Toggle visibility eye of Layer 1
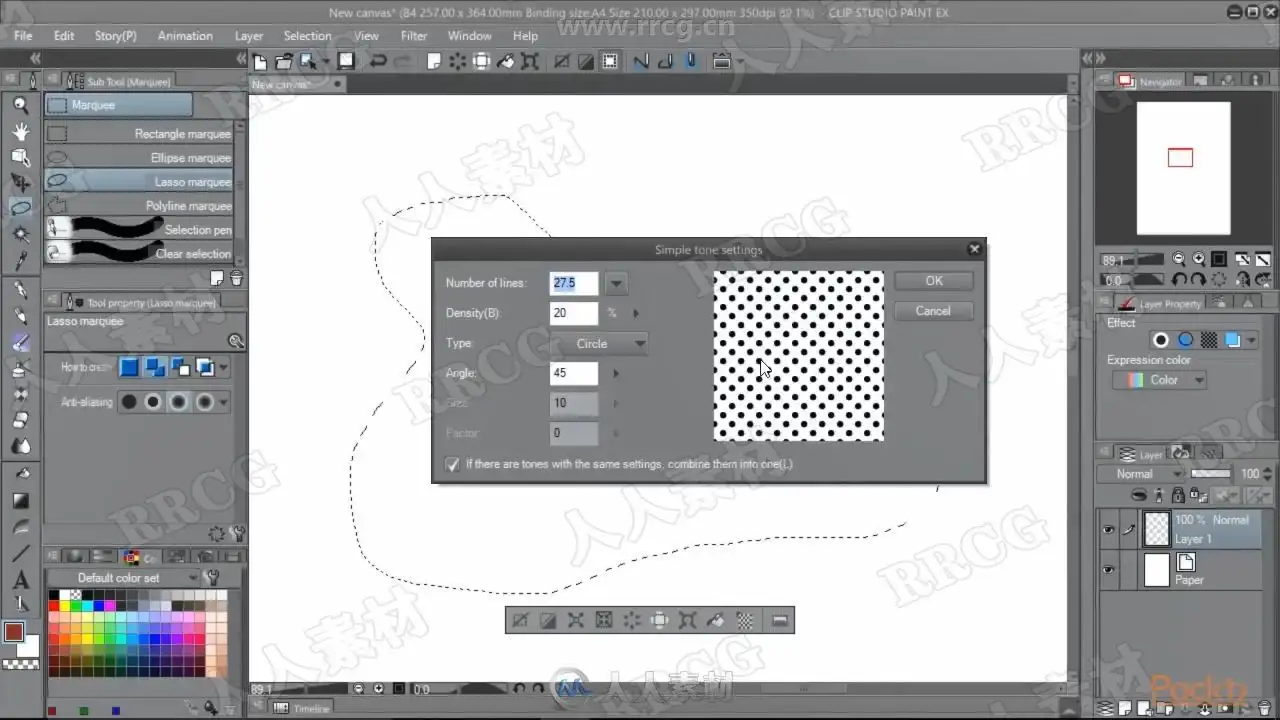Image resolution: width=1280 pixels, height=720 pixels. [1108, 530]
